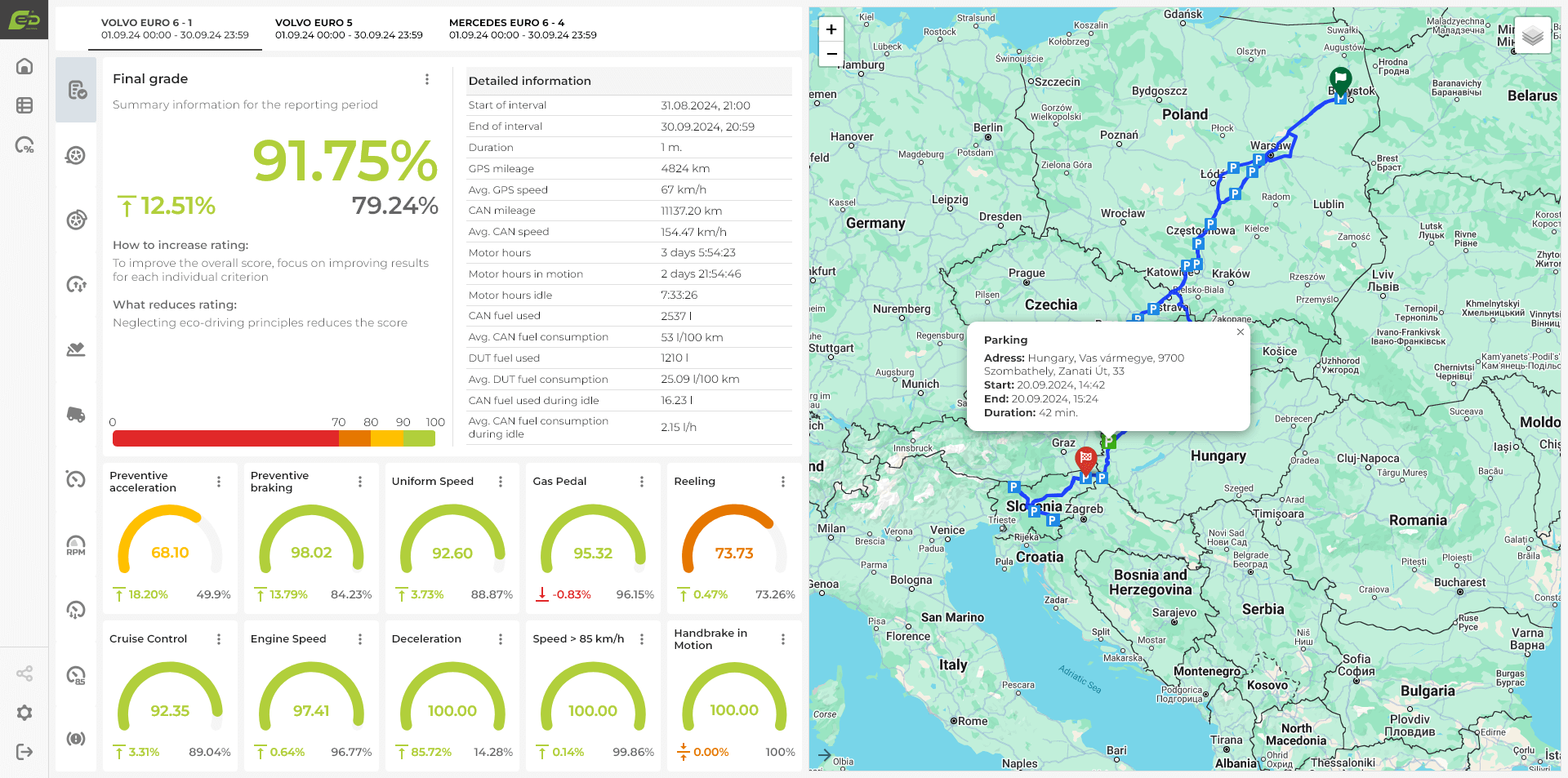1568x778 pixels.
Task: Open the map layers selector
Action: point(1533,35)
